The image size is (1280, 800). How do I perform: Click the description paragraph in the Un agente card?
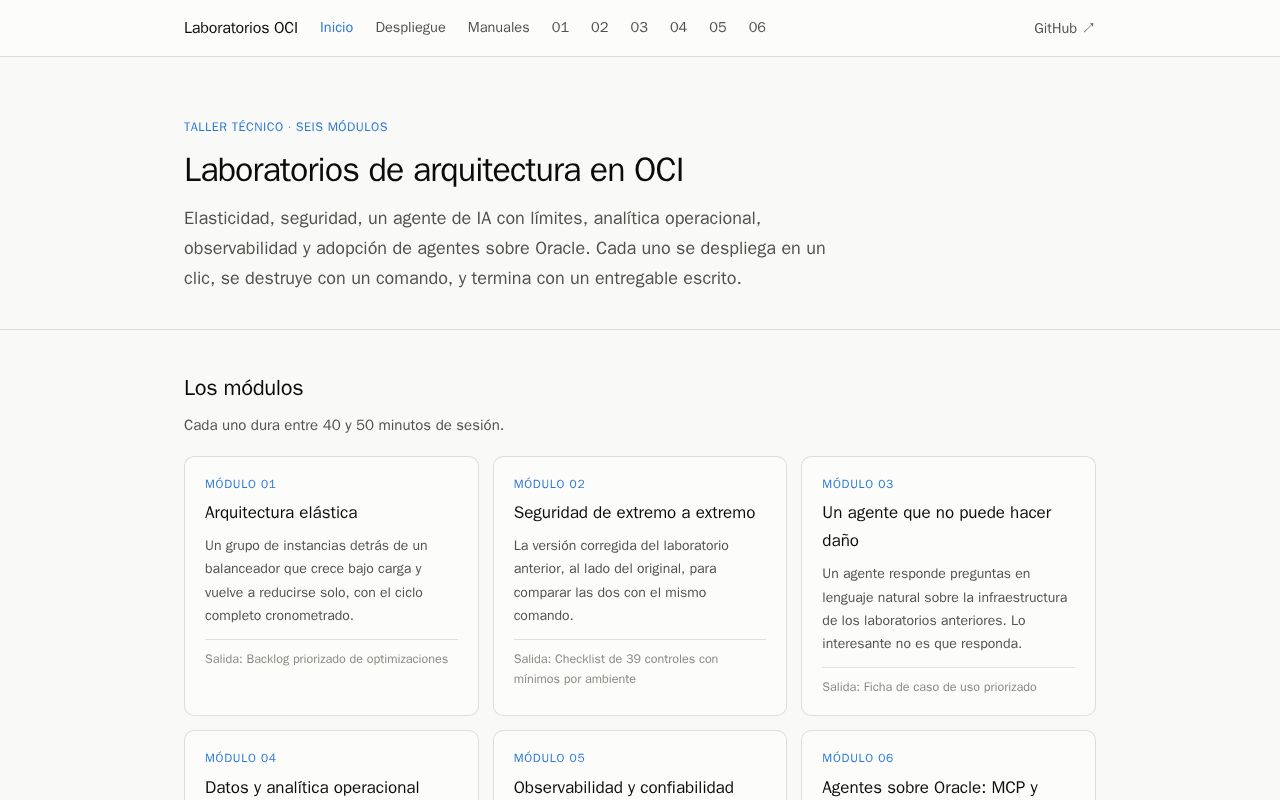point(945,608)
